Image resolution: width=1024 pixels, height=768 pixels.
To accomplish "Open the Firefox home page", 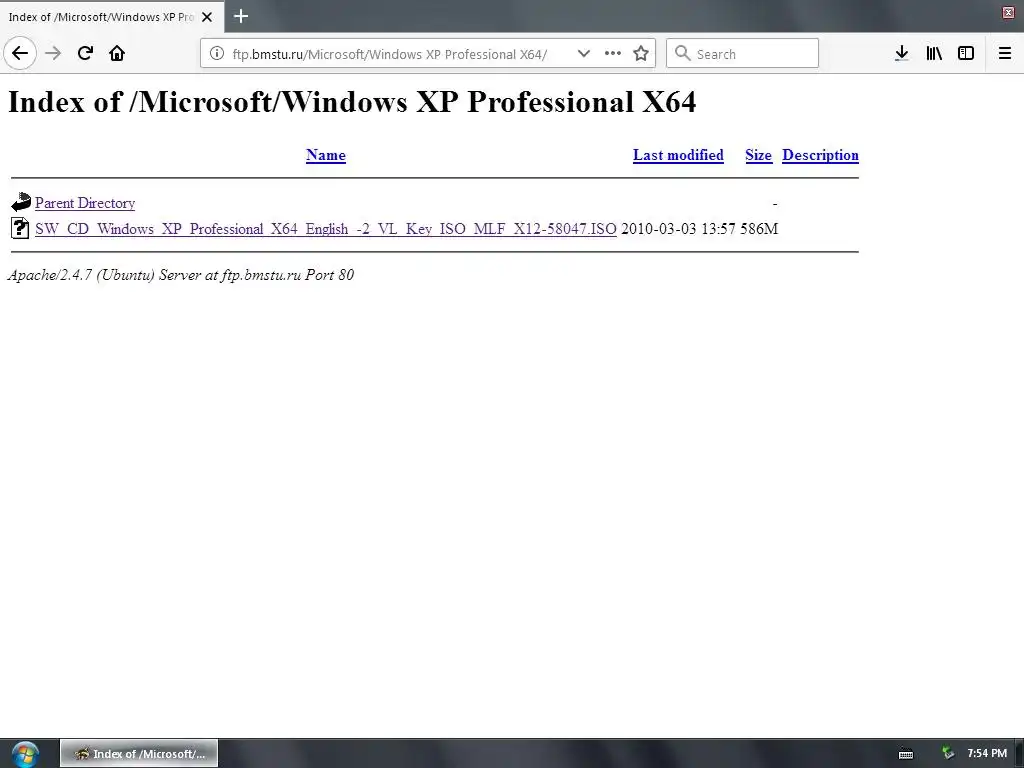I will point(117,54).
